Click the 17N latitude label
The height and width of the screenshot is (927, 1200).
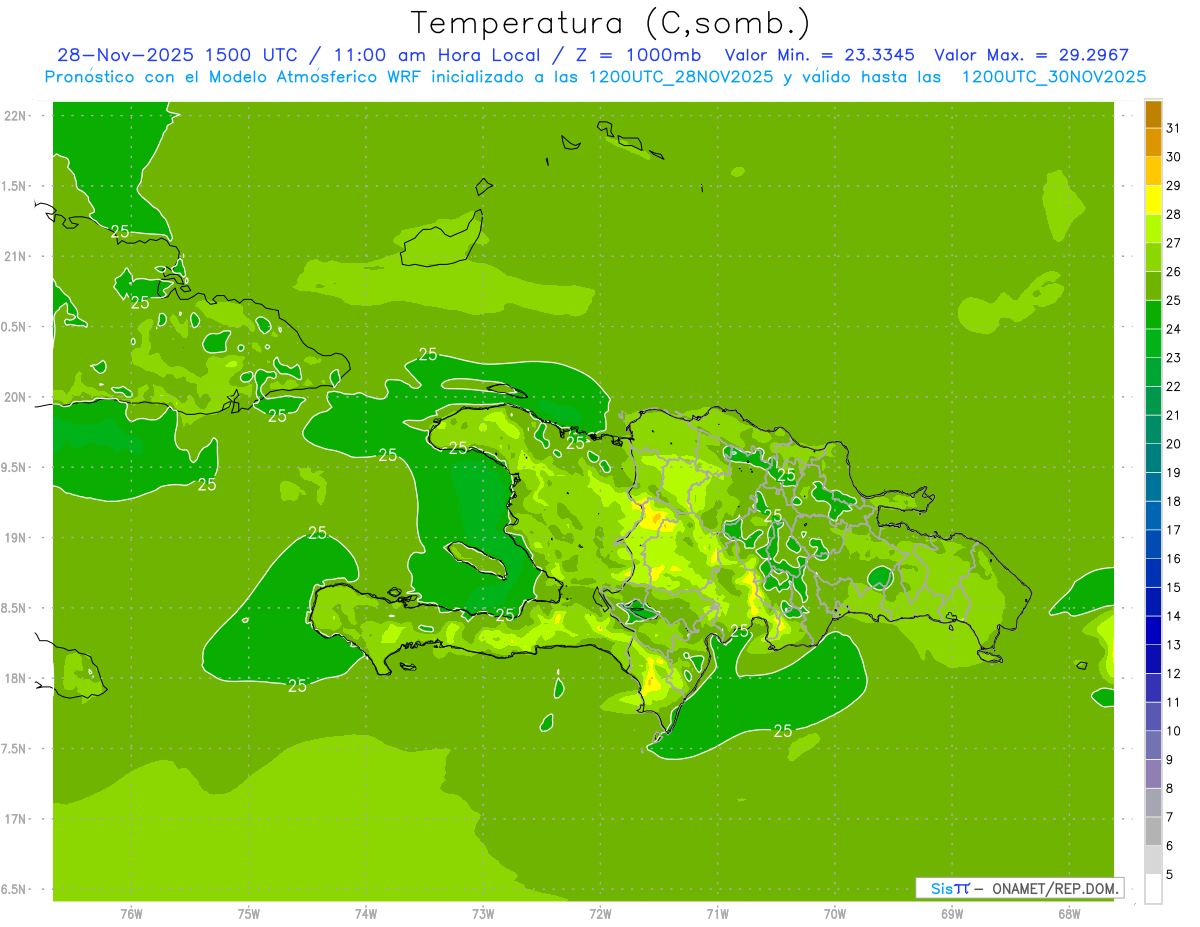[x=16, y=819]
